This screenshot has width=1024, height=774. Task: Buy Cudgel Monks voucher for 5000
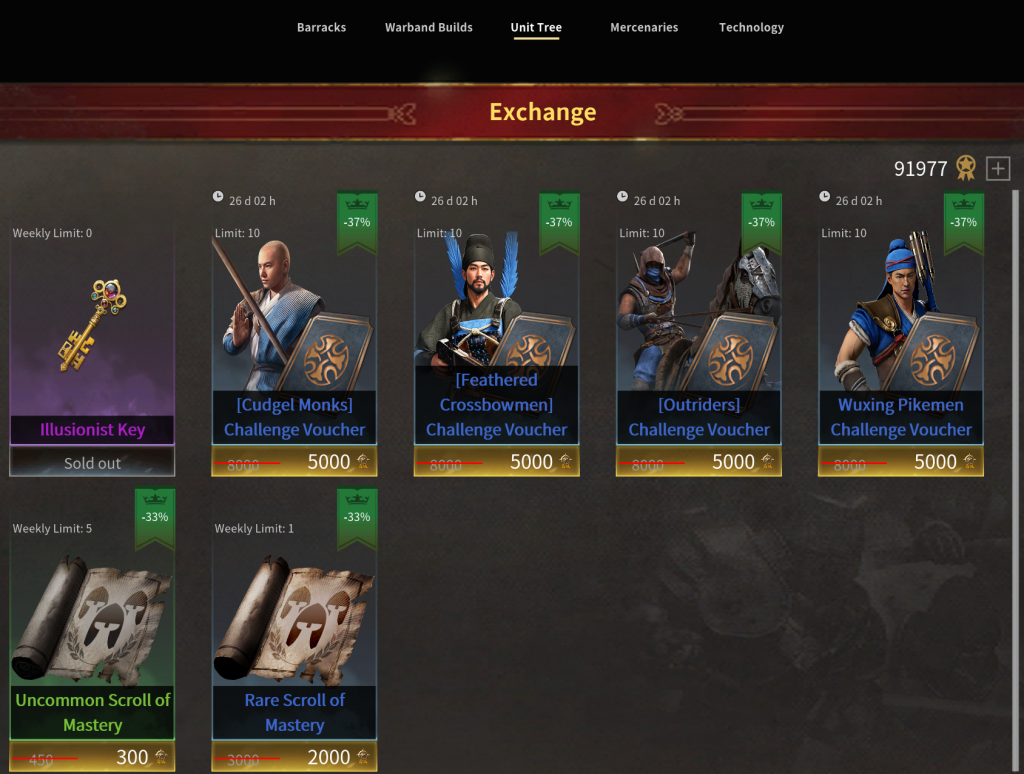tap(294, 462)
